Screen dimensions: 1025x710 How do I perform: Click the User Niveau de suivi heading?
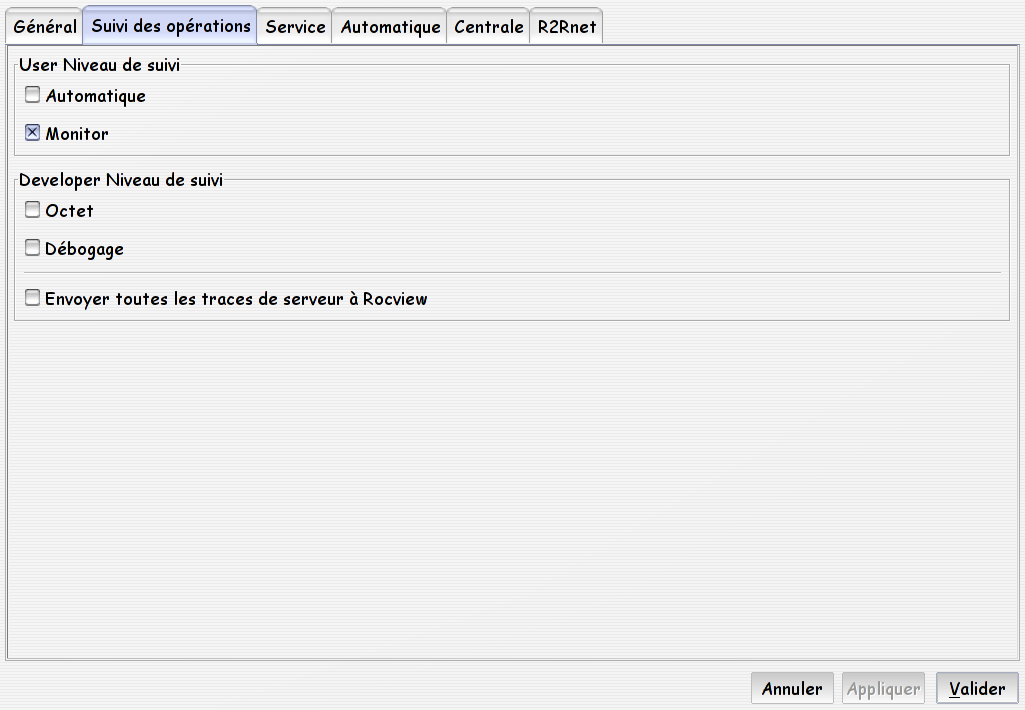99,65
